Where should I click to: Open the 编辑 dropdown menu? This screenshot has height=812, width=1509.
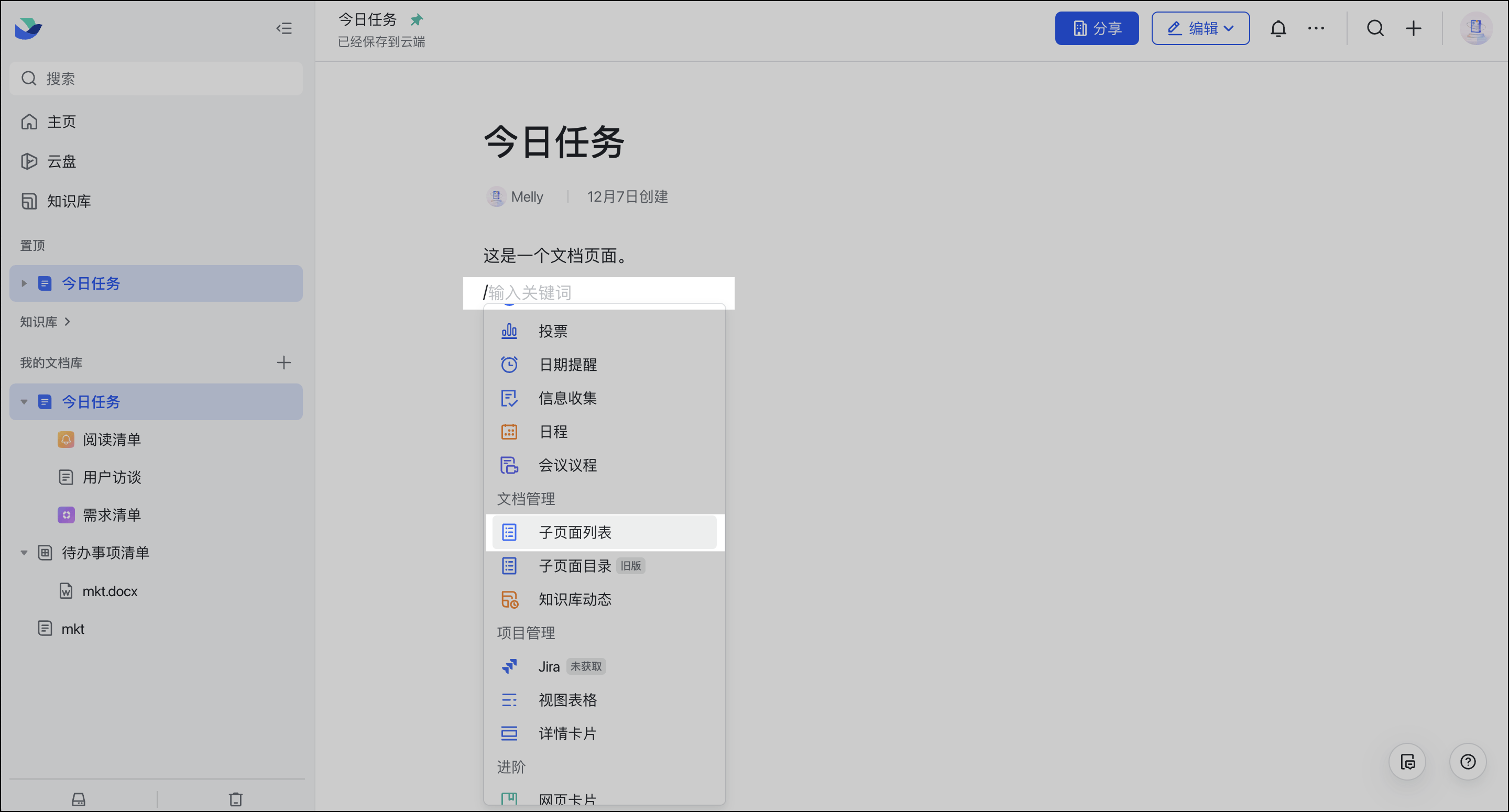(1200, 28)
